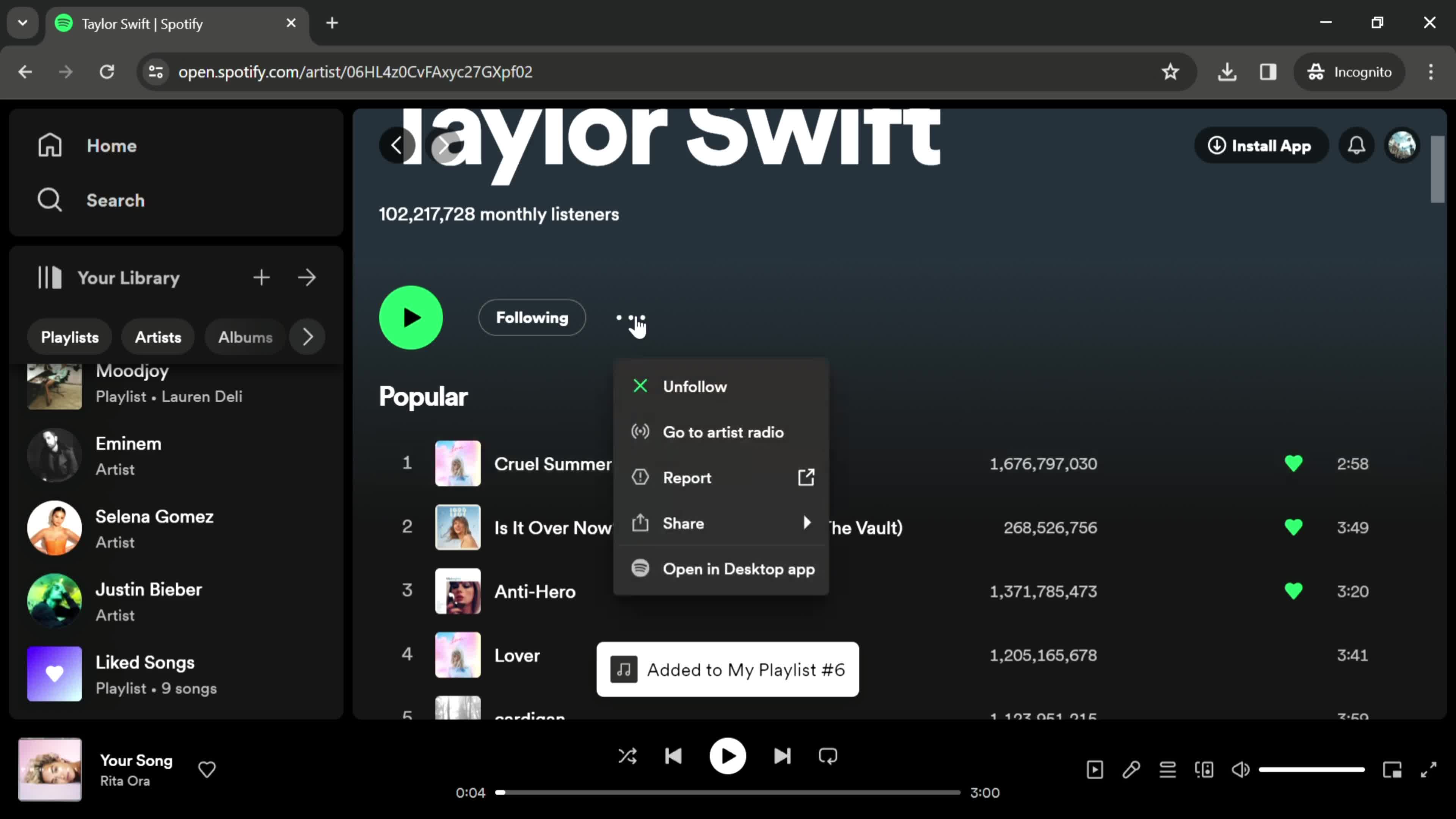The image size is (1456, 819).
Task: Select the Artists filter chip
Action: [158, 337]
